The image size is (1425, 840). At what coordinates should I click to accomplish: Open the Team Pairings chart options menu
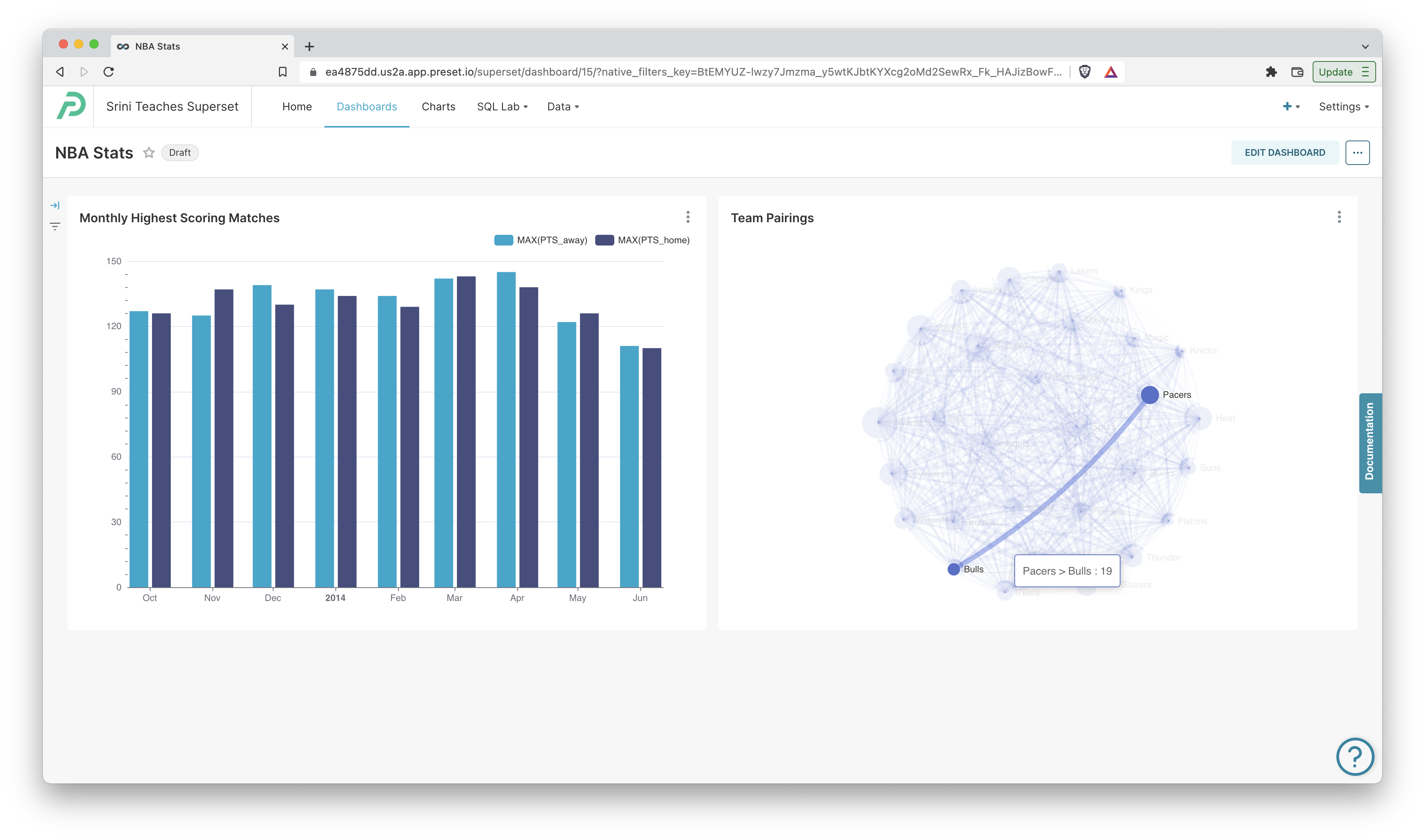pyautogui.click(x=1339, y=217)
